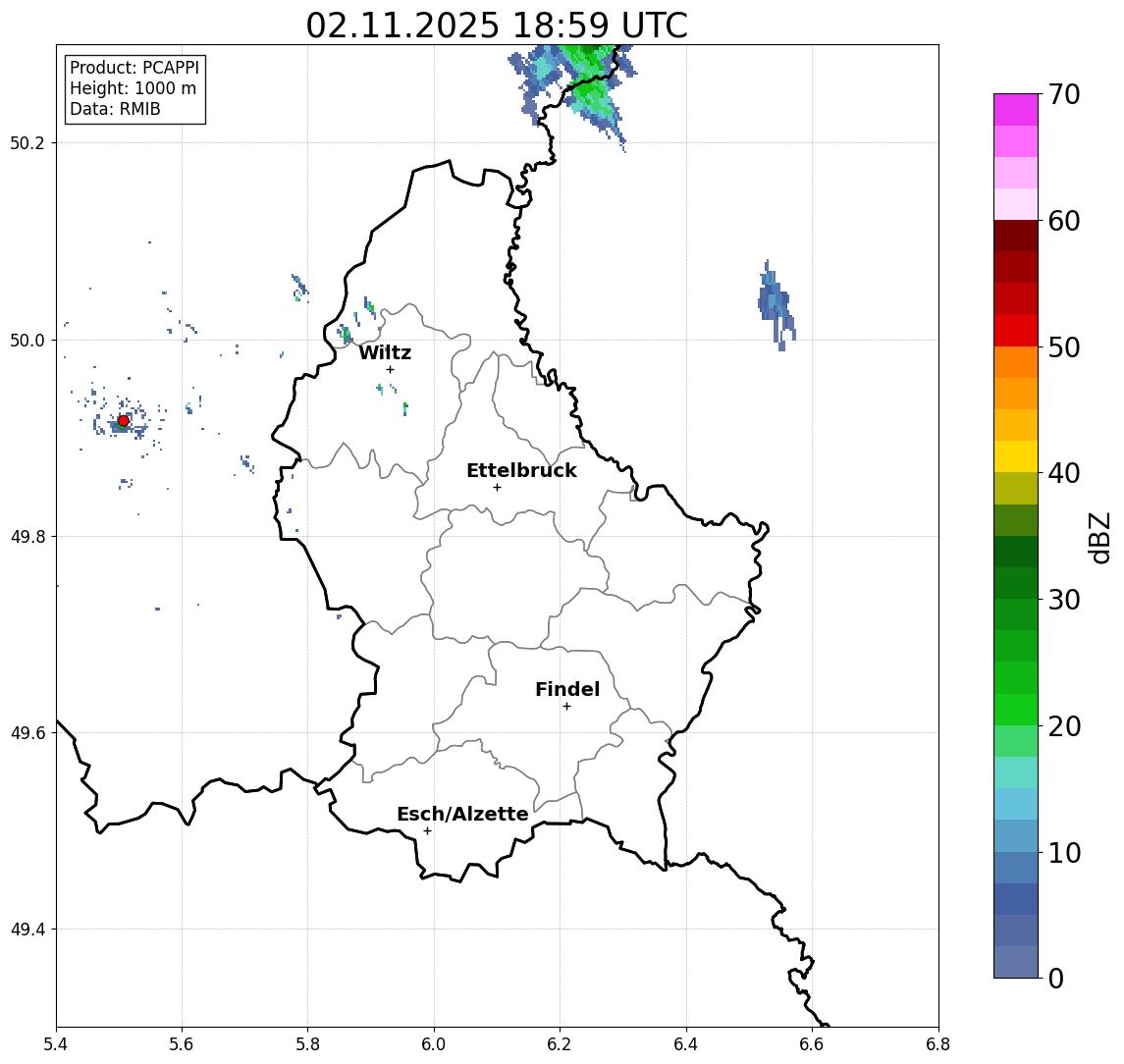Click the longitude tick label 5.8

coord(308,1044)
